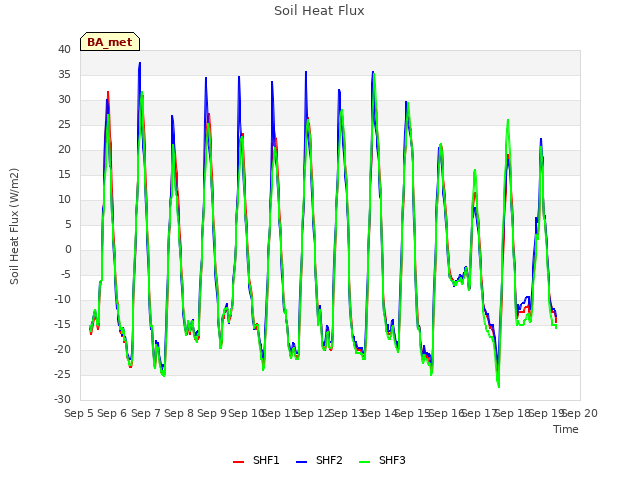Click the green SHF3 legend swatch
The width and height of the screenshot is (640, 480).
click(x=364, y=462)
